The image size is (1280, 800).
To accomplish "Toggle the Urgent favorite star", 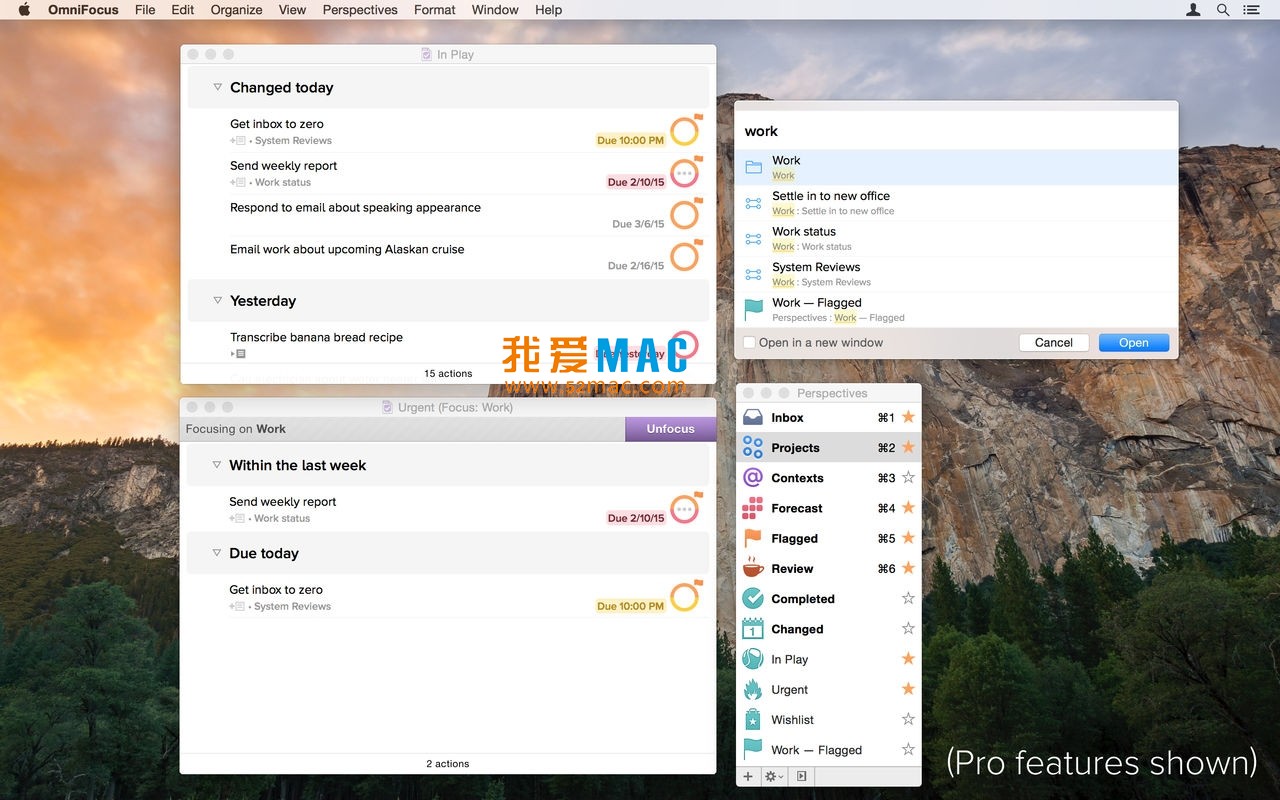I will click(908, 689).
